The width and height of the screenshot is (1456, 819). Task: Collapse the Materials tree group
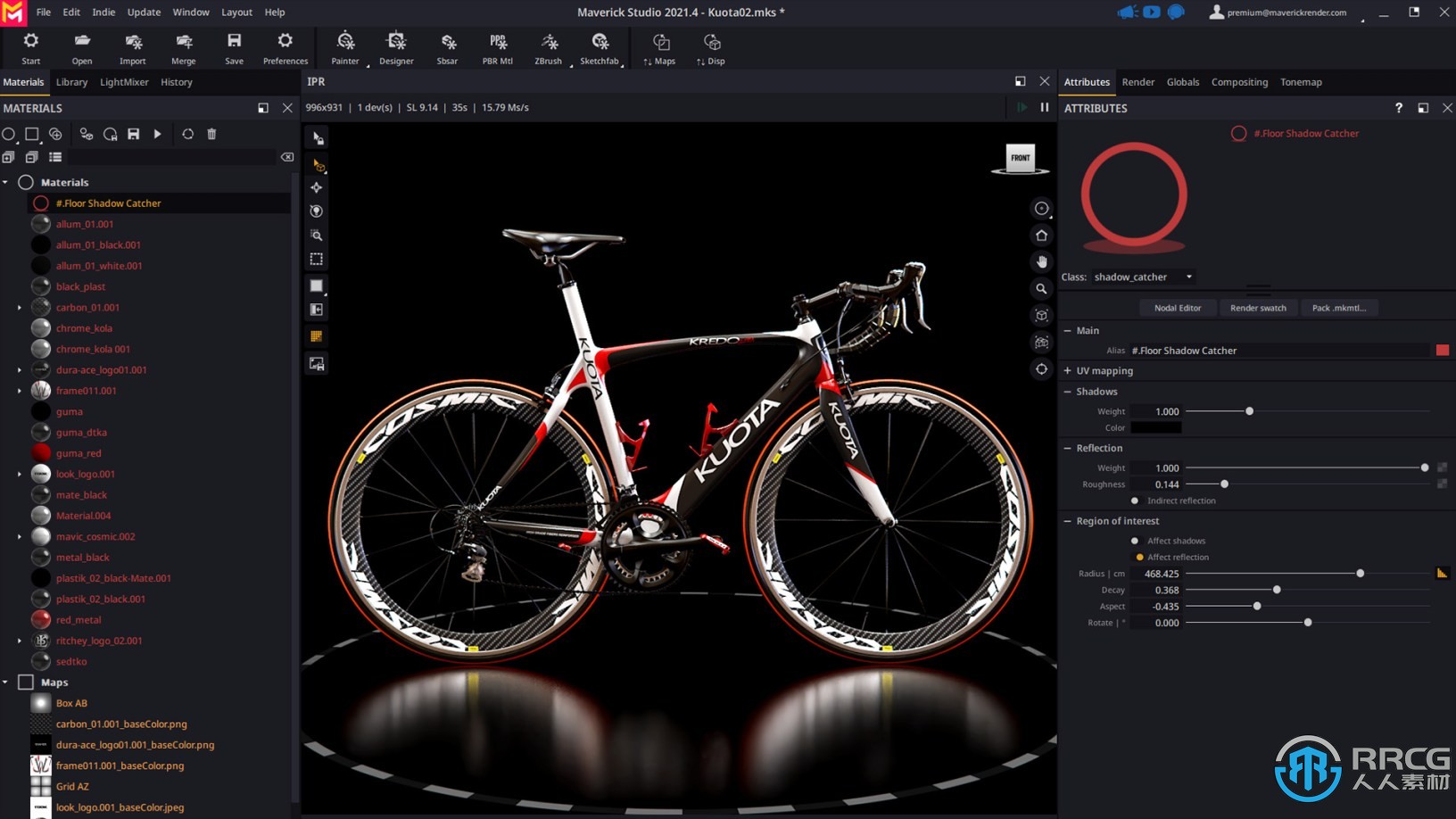click(5, 182)
